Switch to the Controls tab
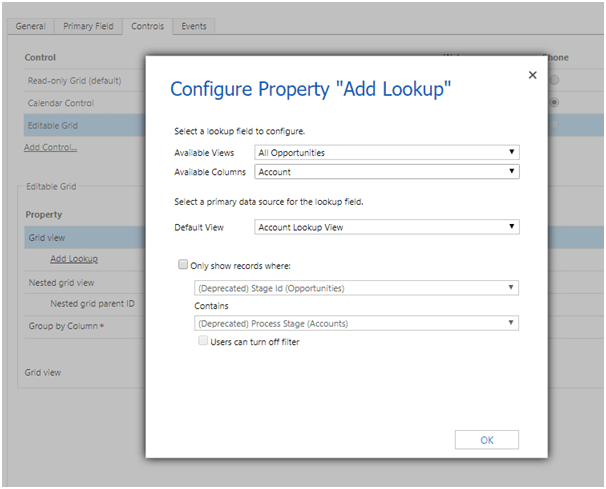 pyautogui.click(x=147, y=26)
